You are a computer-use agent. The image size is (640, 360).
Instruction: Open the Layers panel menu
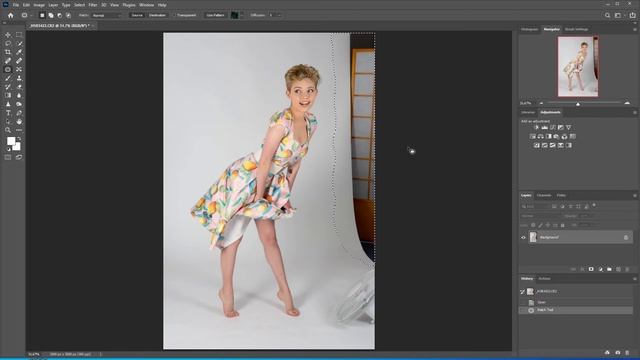(635, 196)
